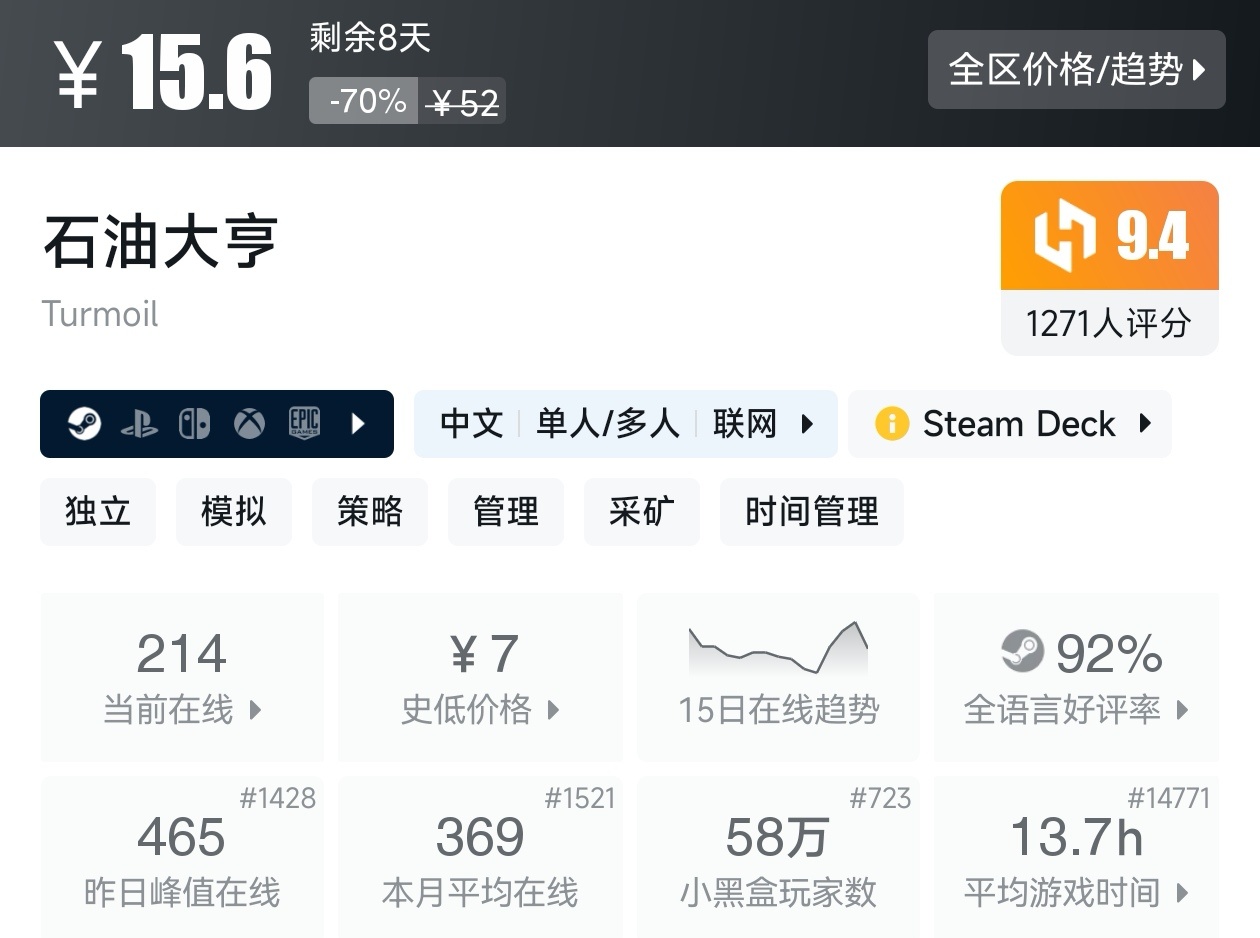Expand the 中文 单人/多人 联网 details arrow
This screenshot has width=1260, height=938.
[x=807, y=424]
